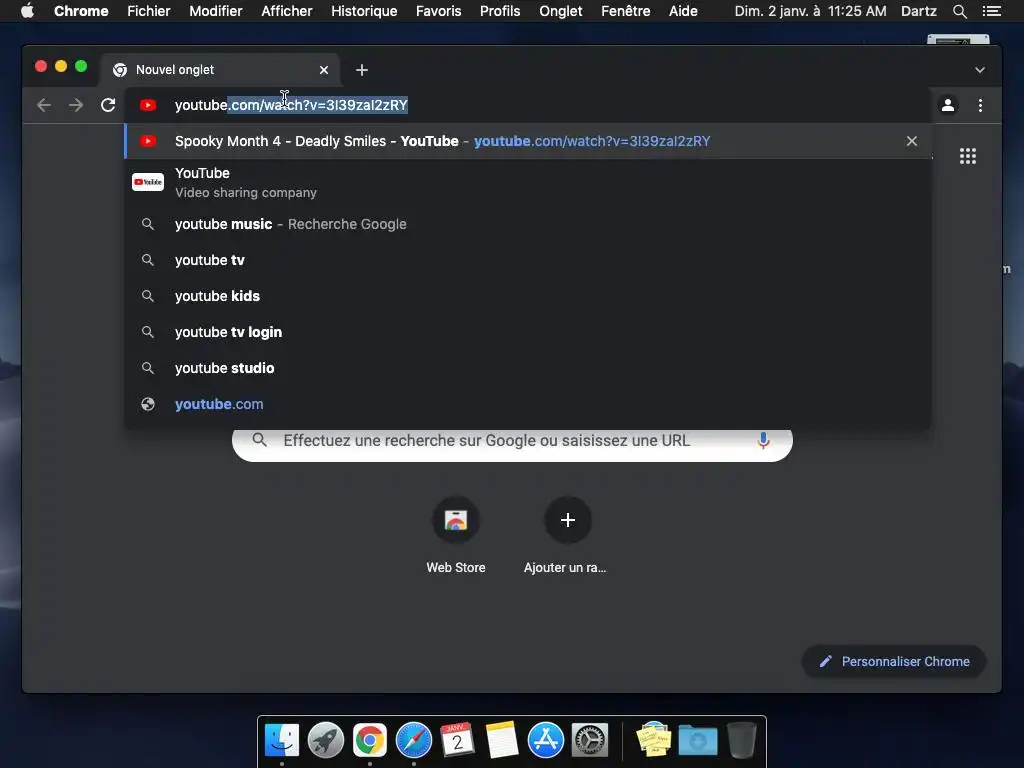Click the Dartz user name in menu bar

coord(918,11)
